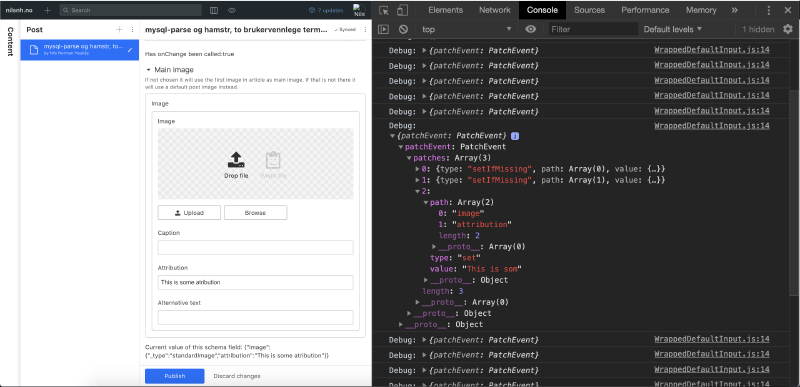Collapse the expanded {patchEvent: PatchEvent} object
The height and width of the screenshot is (387, 800).
pos(392,136)
